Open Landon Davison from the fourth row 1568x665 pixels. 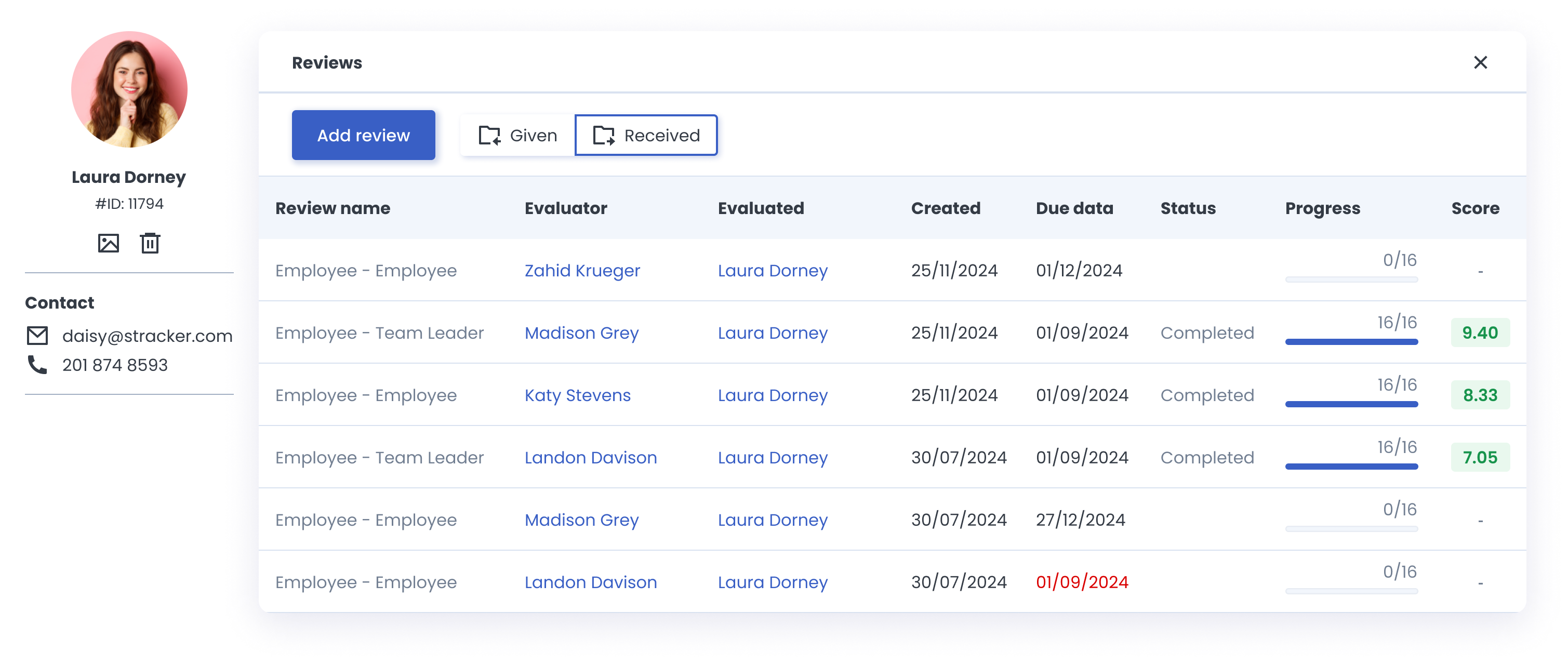pos(590,458)
